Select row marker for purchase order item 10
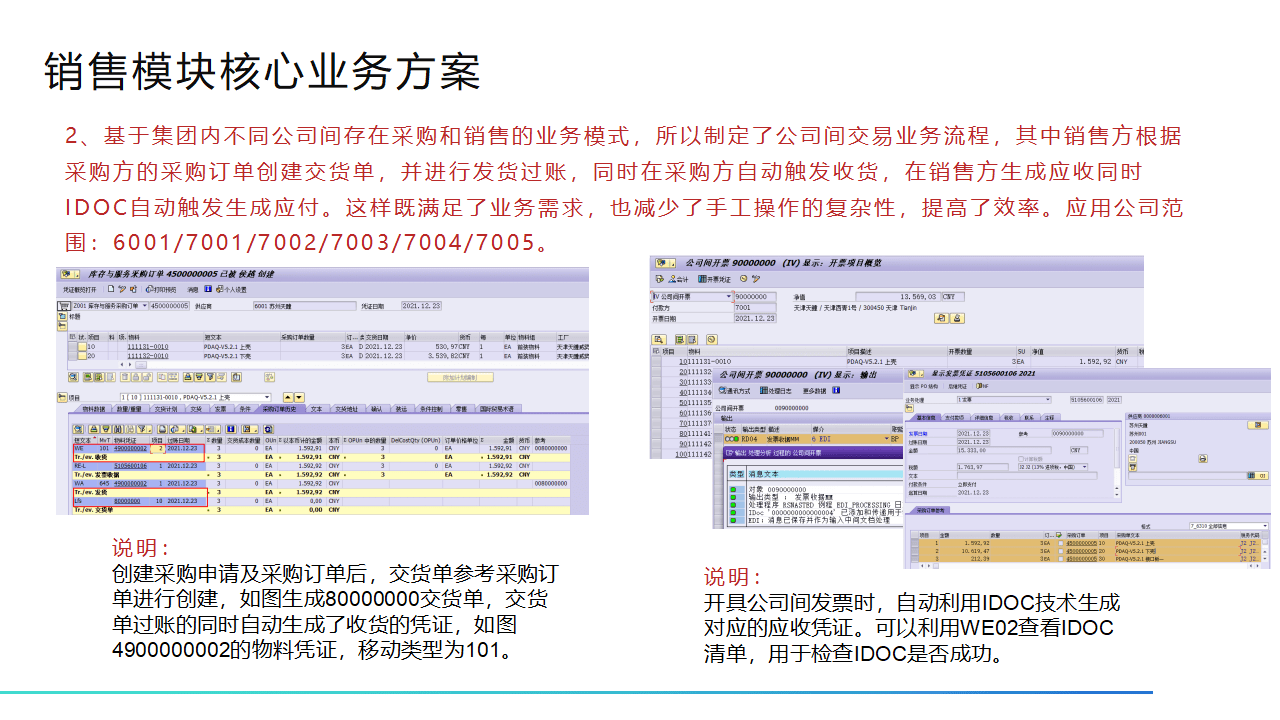This screenshot has height=720, width=1280. 72,347
